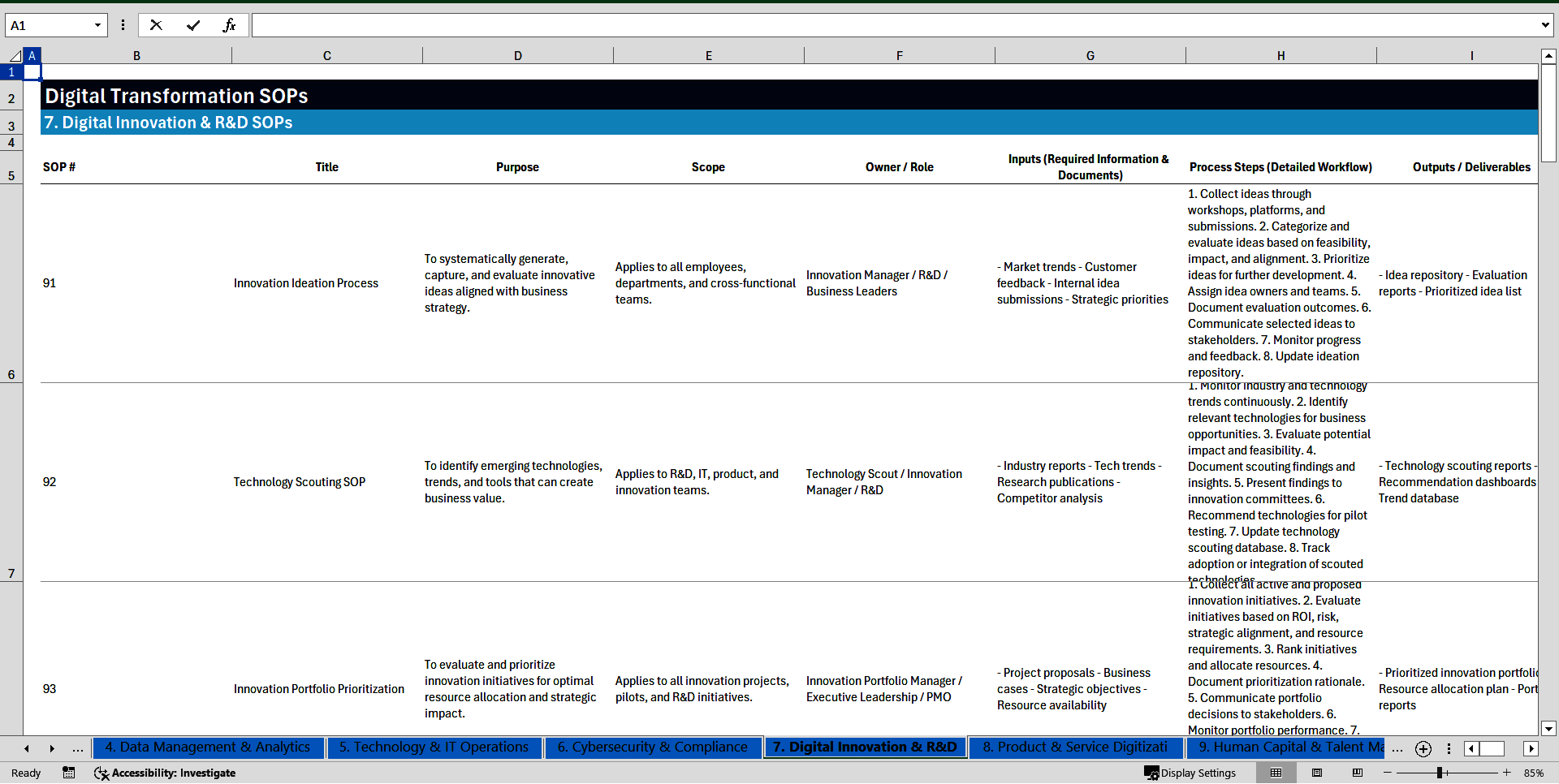Screen dimensions: 1559x784
Task: Show hidden sheet tabs via left ellipsis
Action: pyautogui.click(x=77, y=748)
